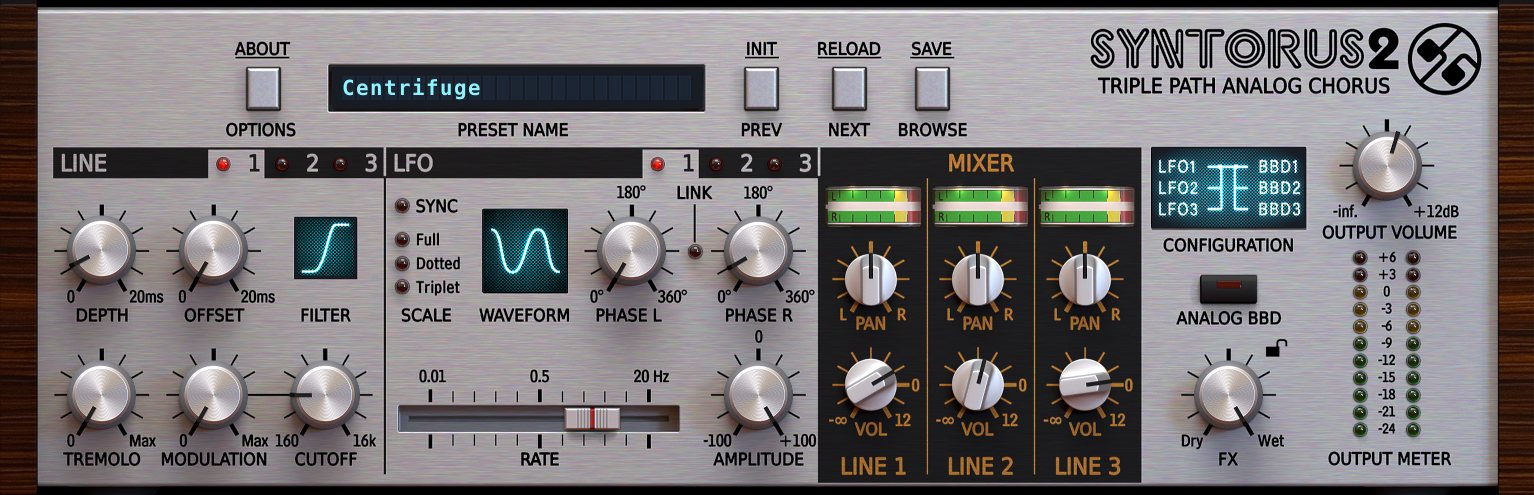The width and height of the screenshot is (1534, 495).
Task: Click the OUTPUT VOLUME knob
Action: point(1387,167)
